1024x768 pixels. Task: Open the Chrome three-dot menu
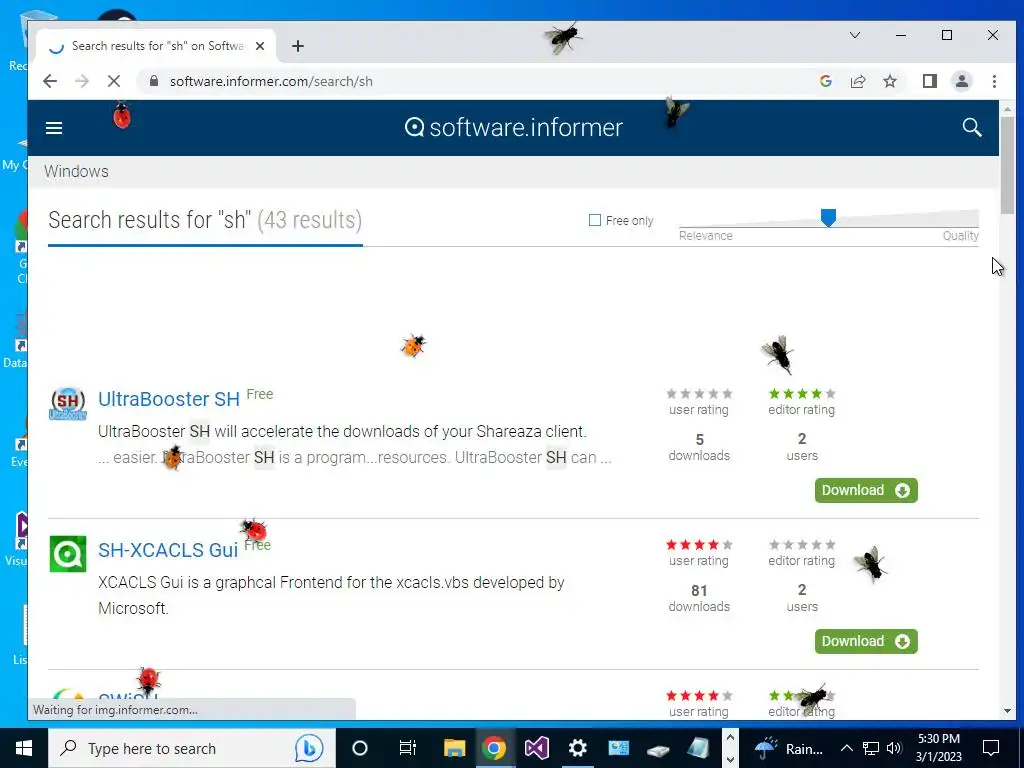coord(994,81)
